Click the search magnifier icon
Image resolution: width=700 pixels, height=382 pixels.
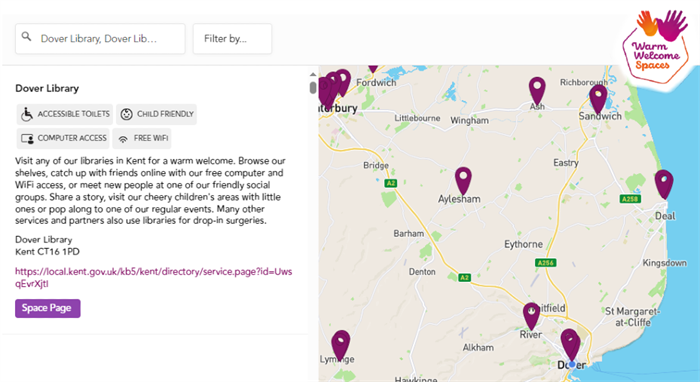(26, 37)
